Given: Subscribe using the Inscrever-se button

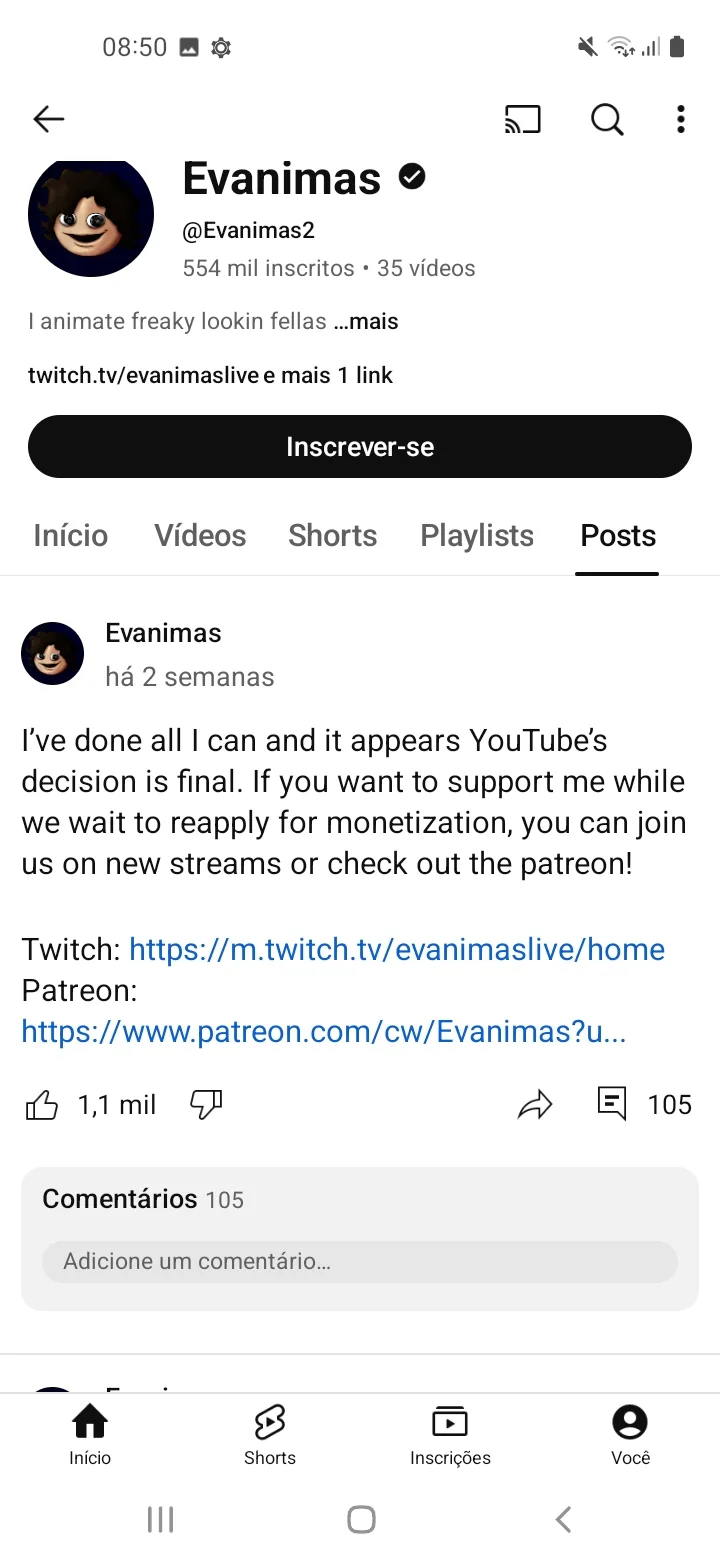Looking at the screenshot, I should coord(360,447).
